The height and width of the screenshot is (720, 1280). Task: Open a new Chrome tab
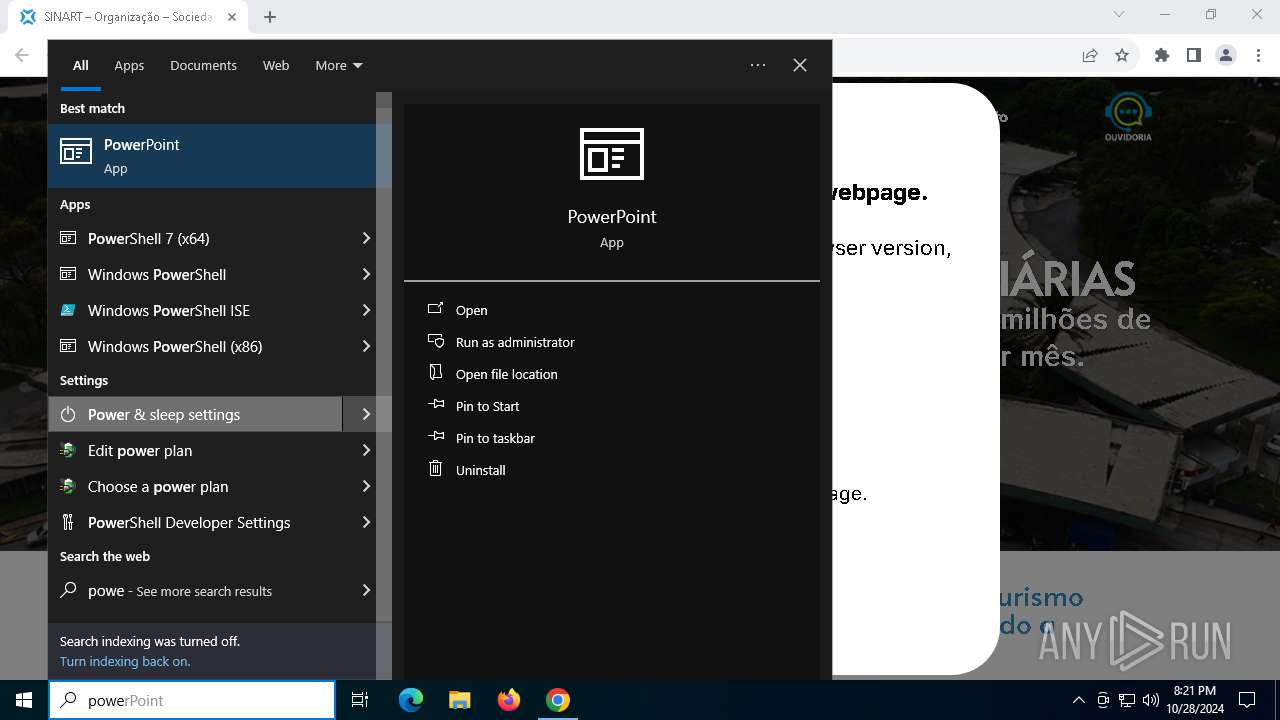(x=270, y=17)
